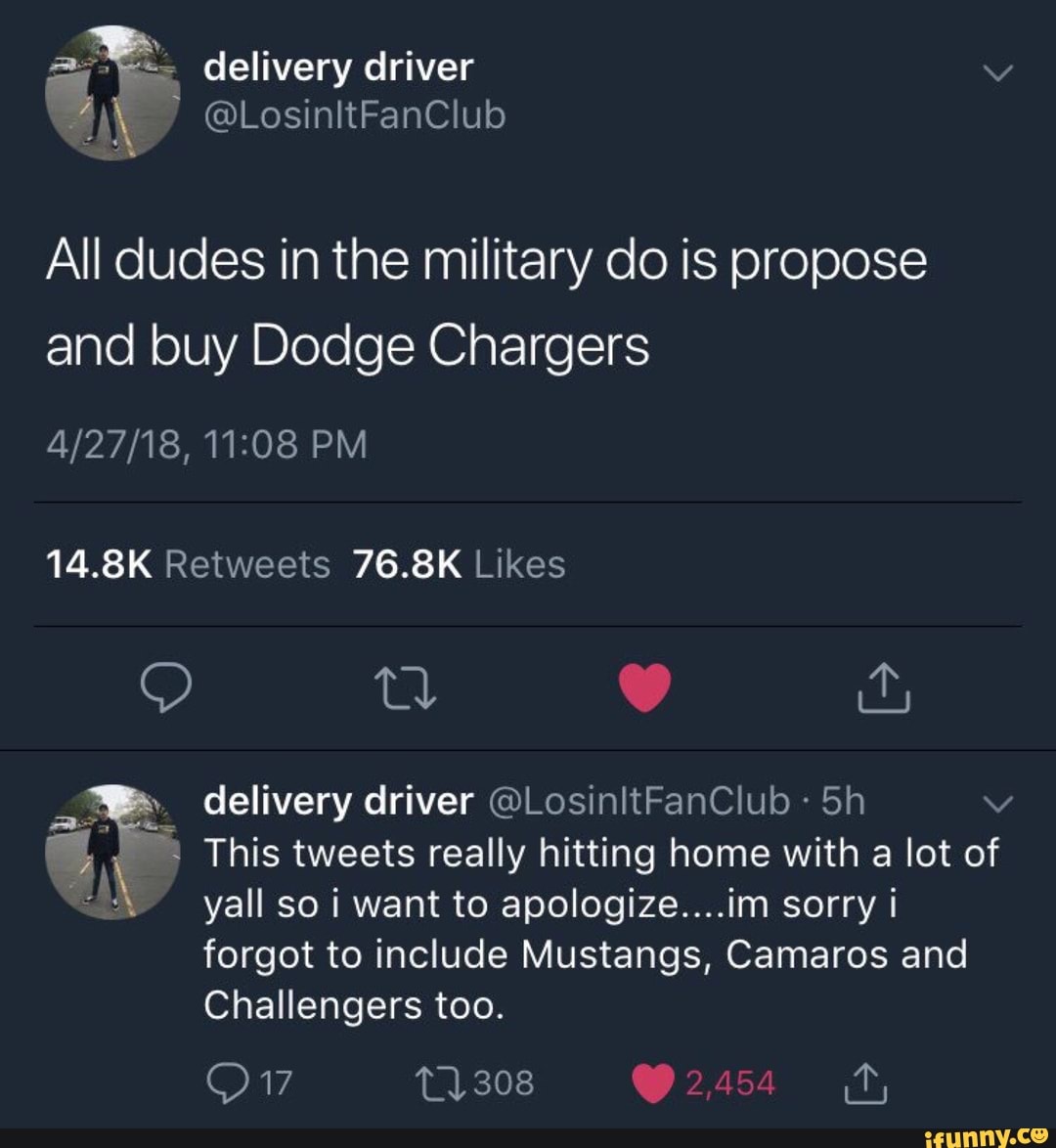Open the chevron menu on the reply tweet
Viewport: 1056px width, 1148px height.
(x=997, y=803)
